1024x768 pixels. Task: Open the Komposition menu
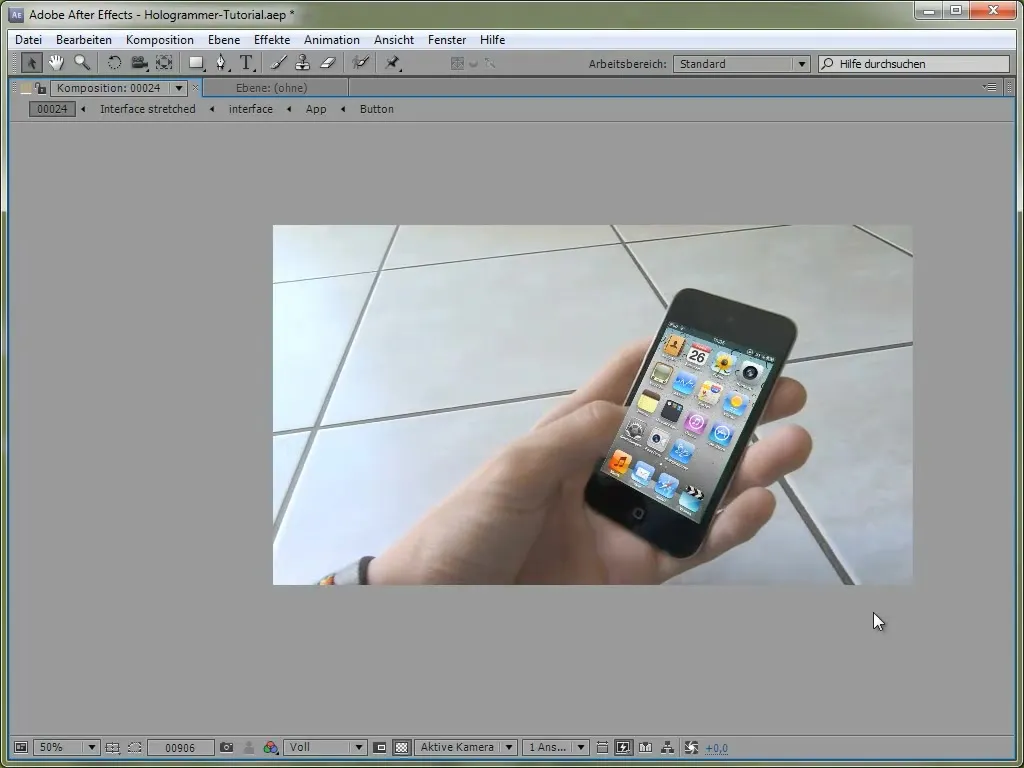click(159, 40)
